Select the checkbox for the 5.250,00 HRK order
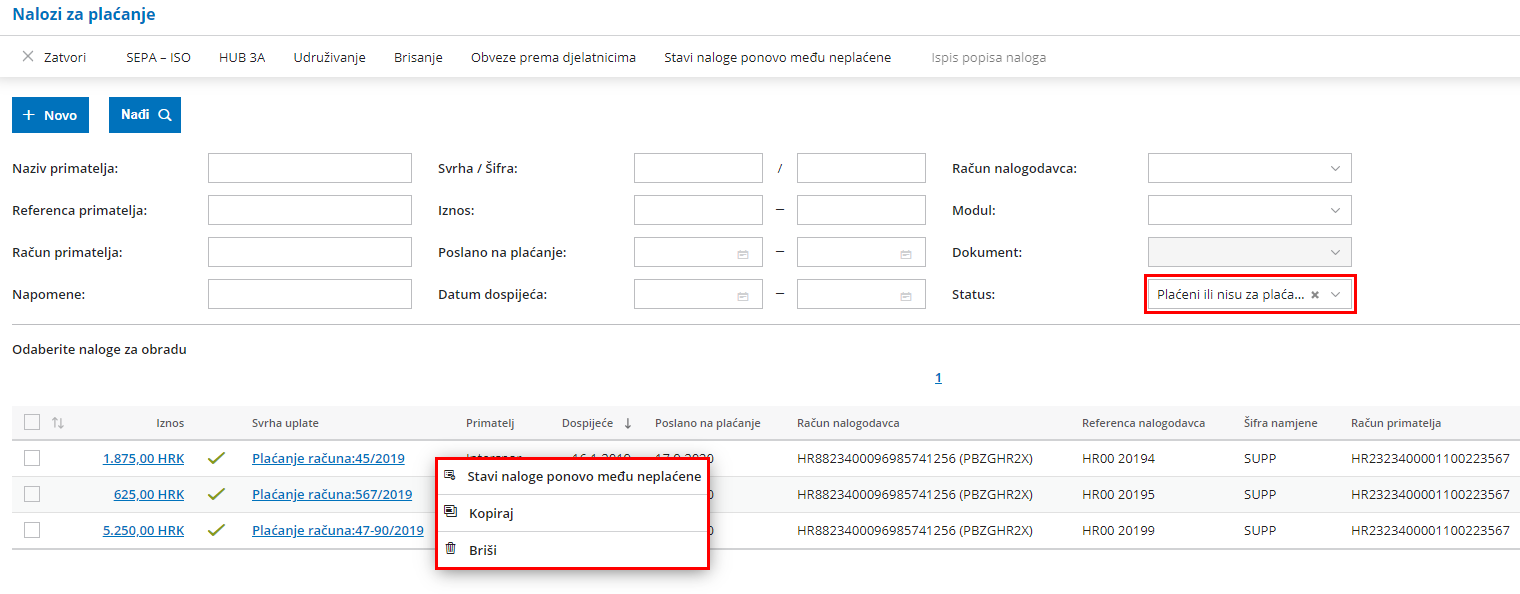This screenshot has height=594, width=1520. point(31,530)
